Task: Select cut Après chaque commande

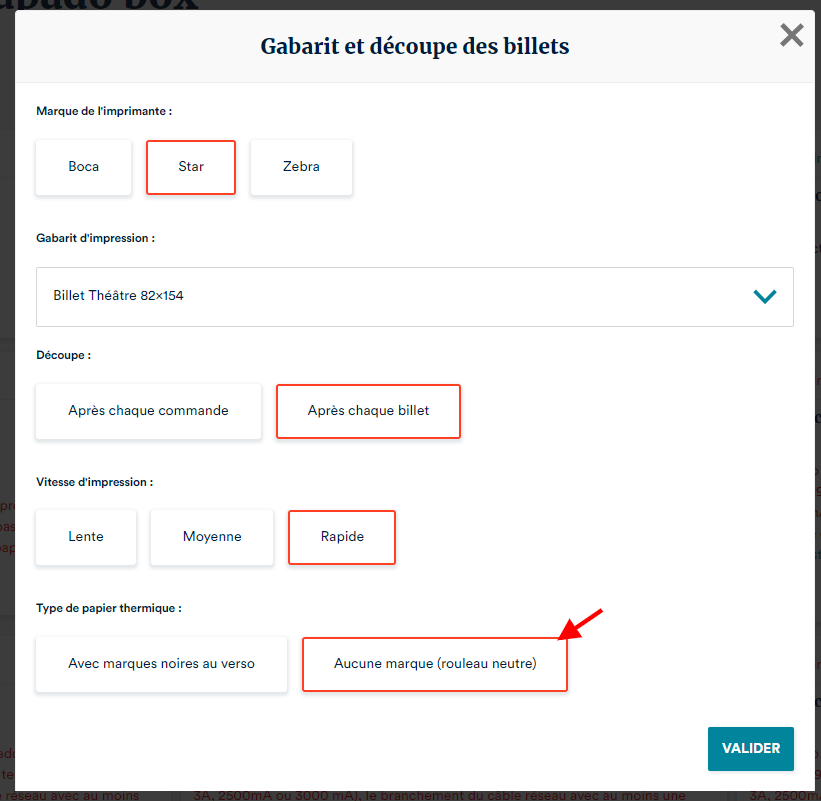Action: click(x=148, y=411)
